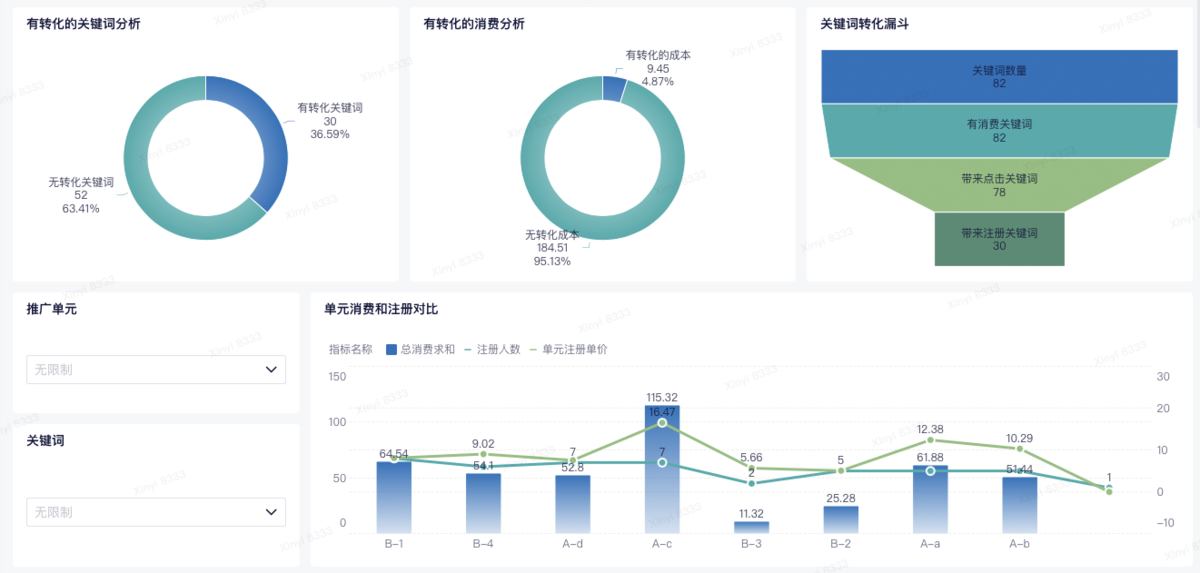Click the 11.32 value label
Image resolution: width=1200 pixels, height=573 pixels.
[x=752, y=514]
